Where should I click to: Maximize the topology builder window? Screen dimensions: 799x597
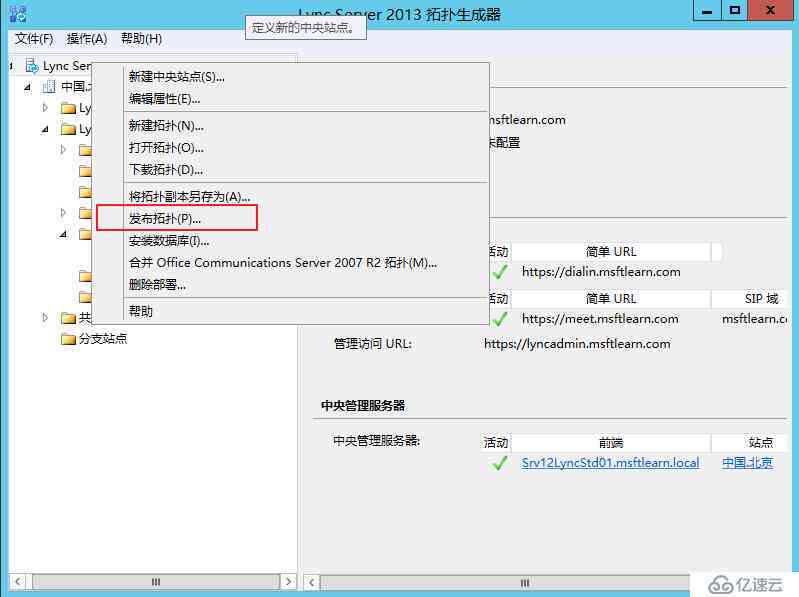coord(735,11)
